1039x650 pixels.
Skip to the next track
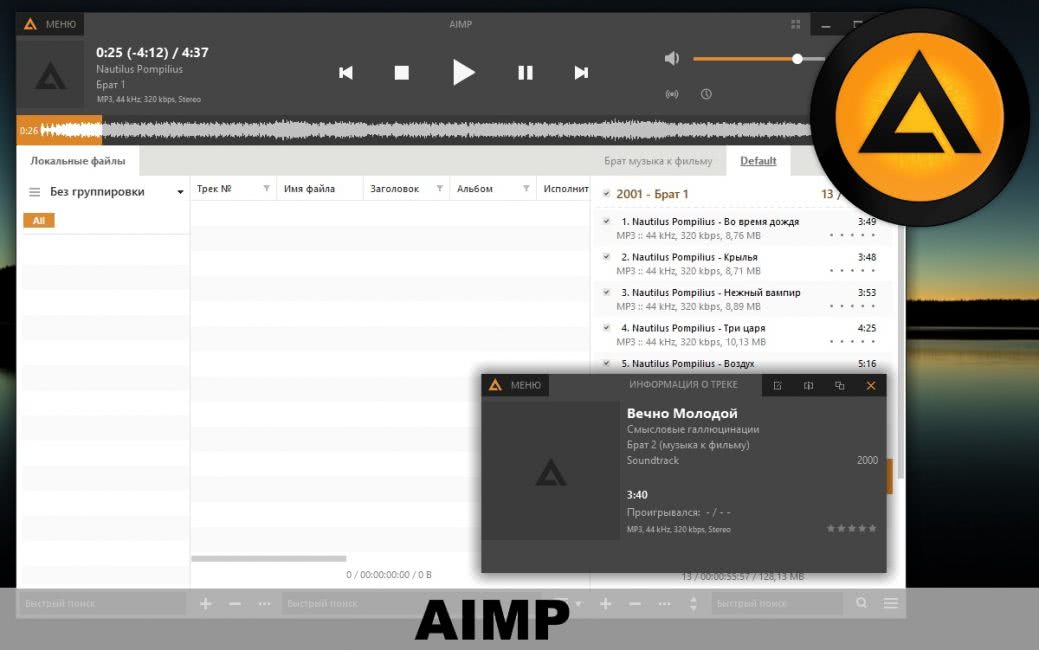[x=581, y=73]
